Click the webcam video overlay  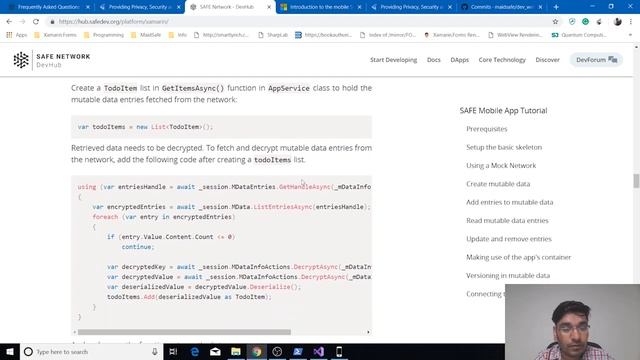coord(572,322)
